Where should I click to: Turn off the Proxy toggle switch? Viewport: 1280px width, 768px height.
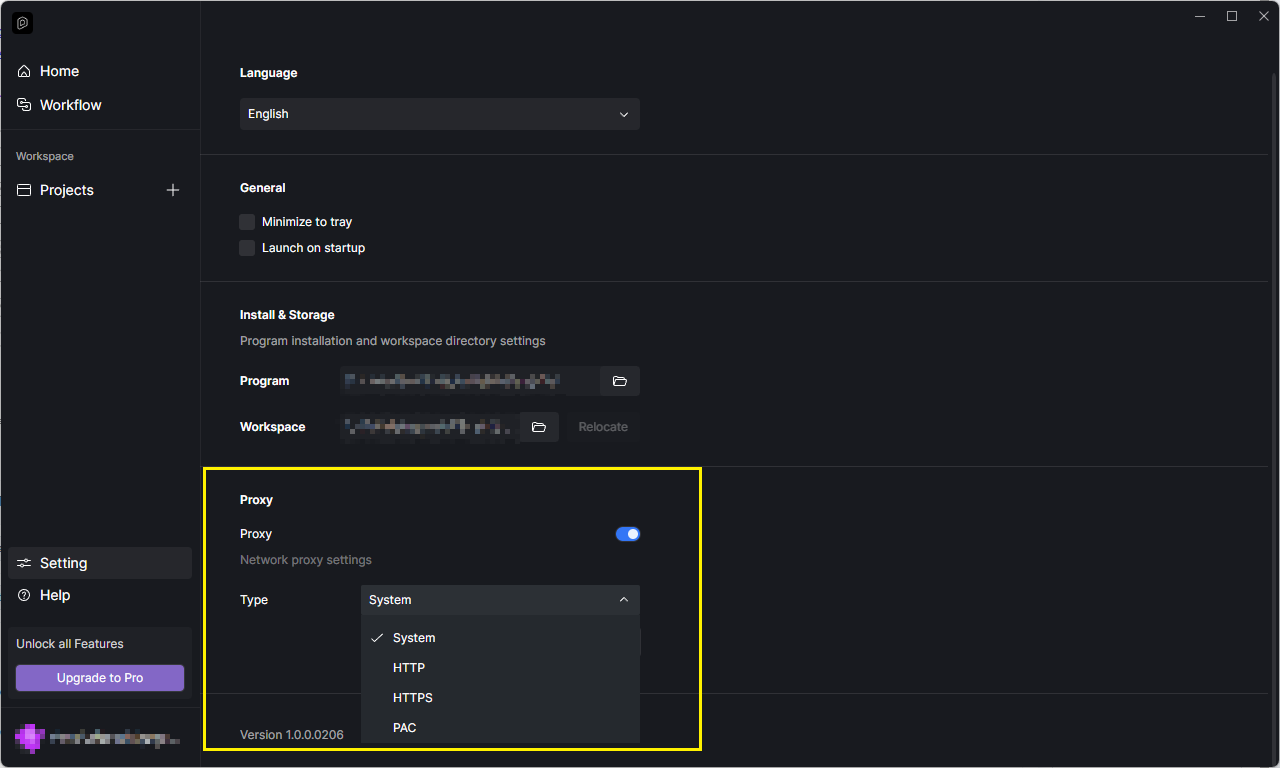[627, 534]
